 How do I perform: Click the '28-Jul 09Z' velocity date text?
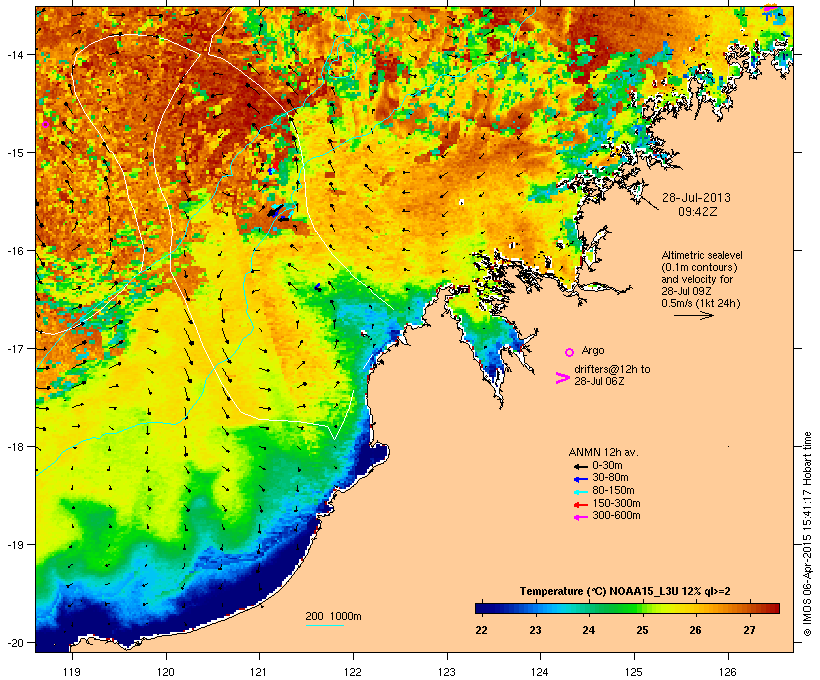tap(686, 291)
